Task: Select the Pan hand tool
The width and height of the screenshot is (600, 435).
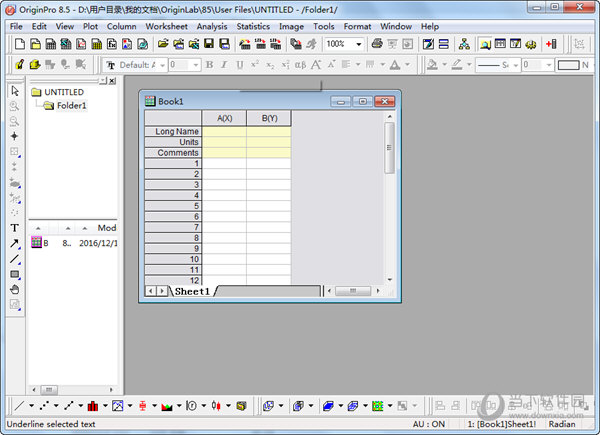Action: tap(15, 290)
